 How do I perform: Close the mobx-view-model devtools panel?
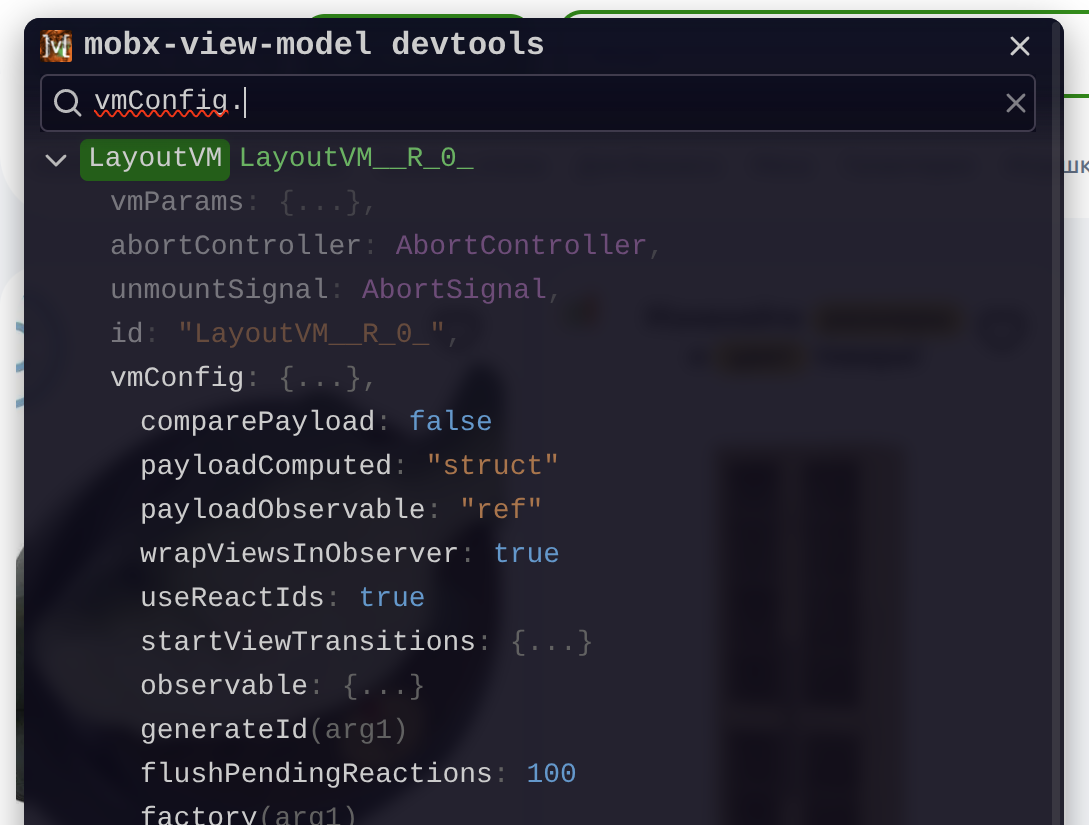coord(1019,47)
